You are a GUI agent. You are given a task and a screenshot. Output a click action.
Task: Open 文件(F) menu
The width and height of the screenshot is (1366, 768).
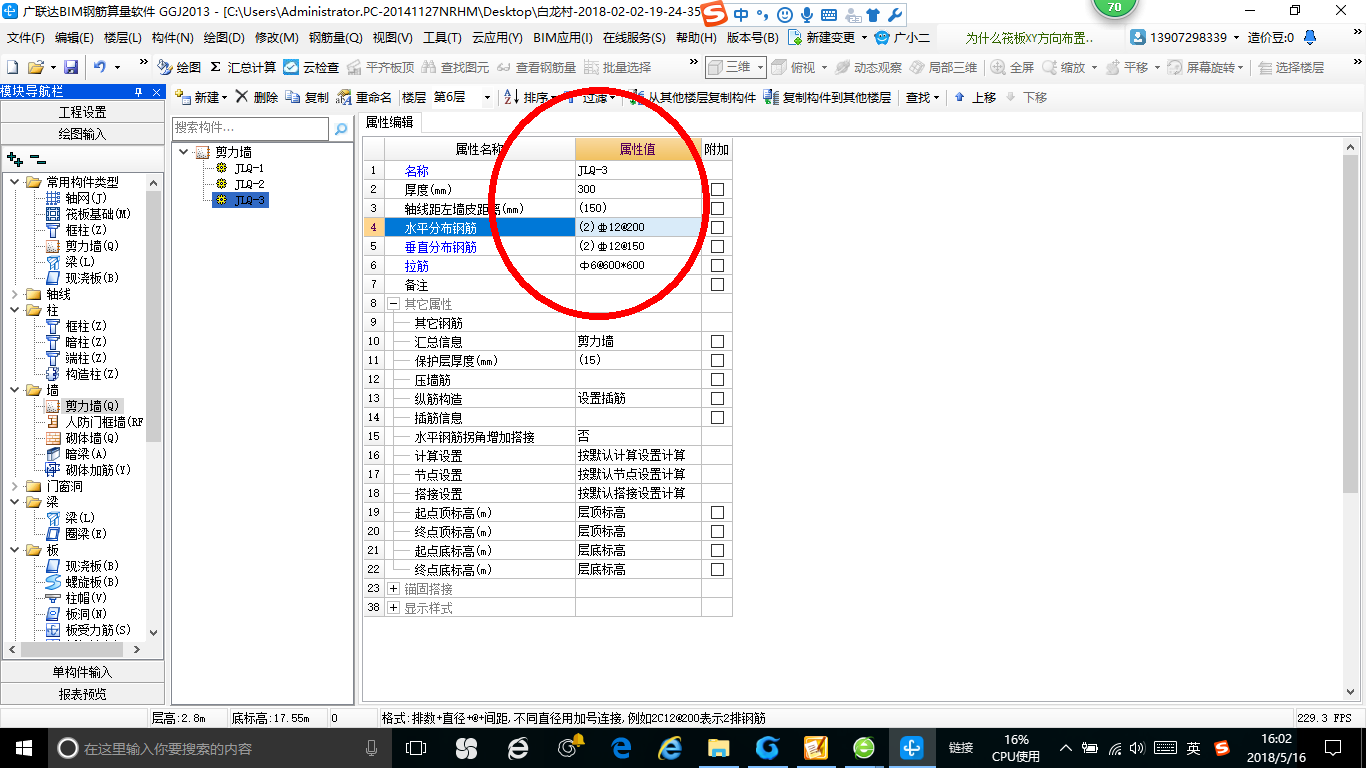(26, 38)
